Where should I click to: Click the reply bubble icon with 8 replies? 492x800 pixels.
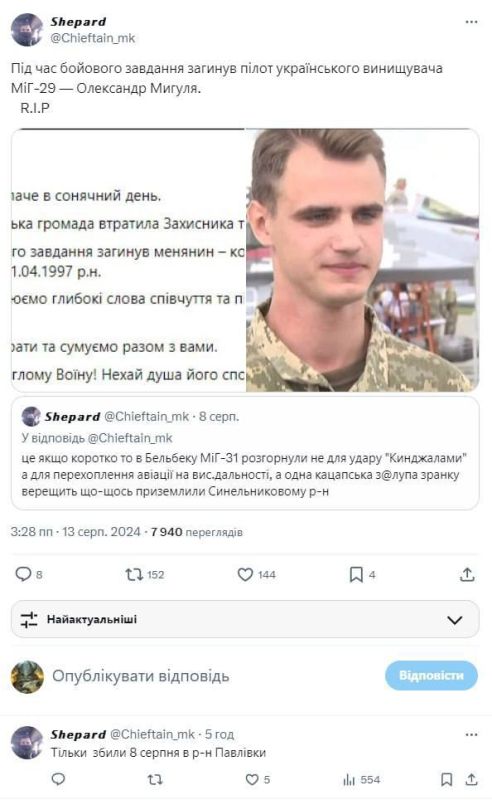pos(23,574)
